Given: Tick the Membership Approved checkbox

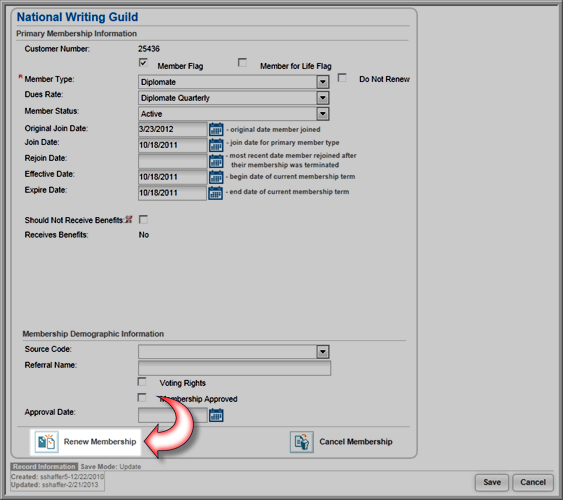Looking at the screenshot, I should click(142, 397).
